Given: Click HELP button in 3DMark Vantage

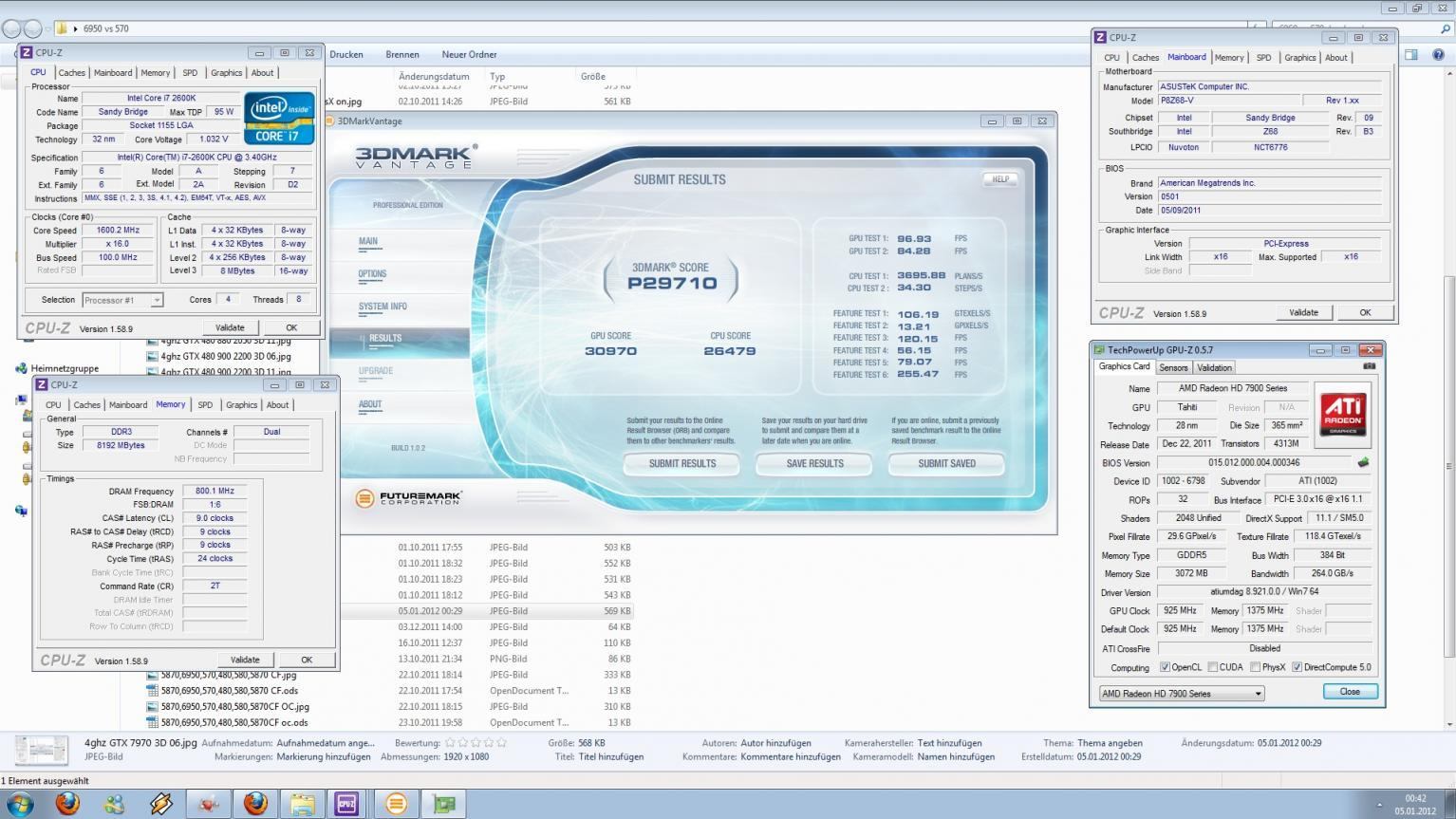Looking at the screenshot, I should (1000, 178).
